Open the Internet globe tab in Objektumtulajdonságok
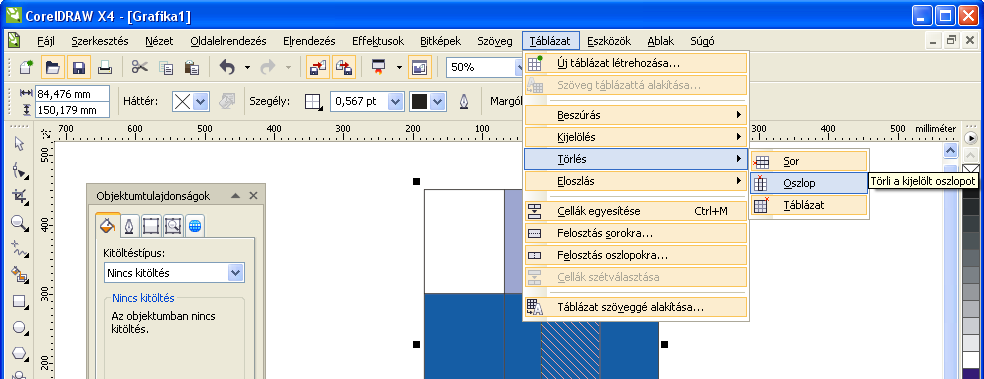Viewport: 984px width, 379px height. tap(195, 226)
